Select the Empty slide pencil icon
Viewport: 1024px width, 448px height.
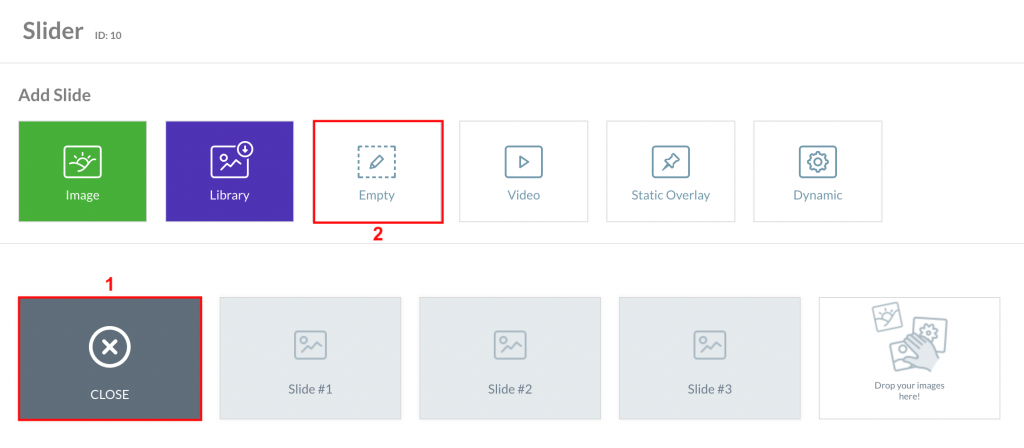(x=377, y=162)
